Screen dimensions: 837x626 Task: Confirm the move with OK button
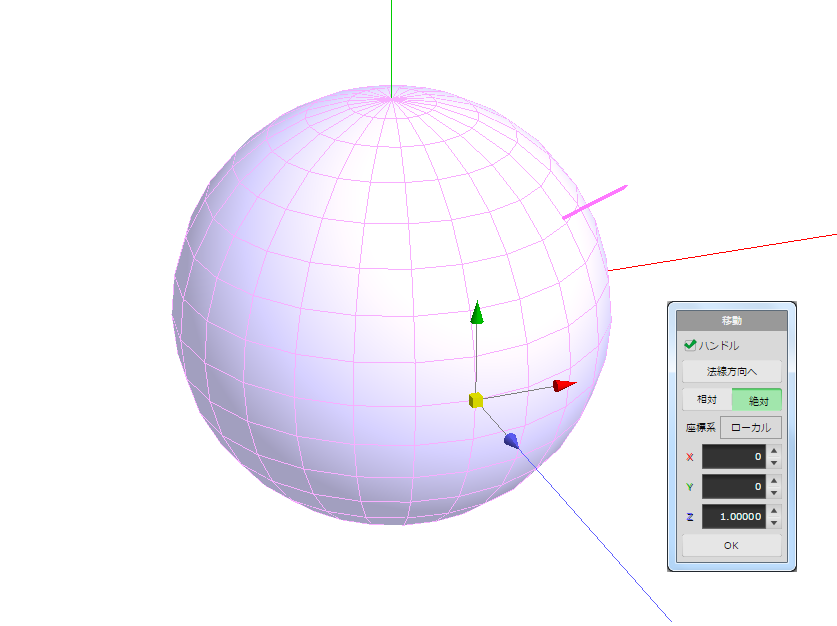click(731, 546)
